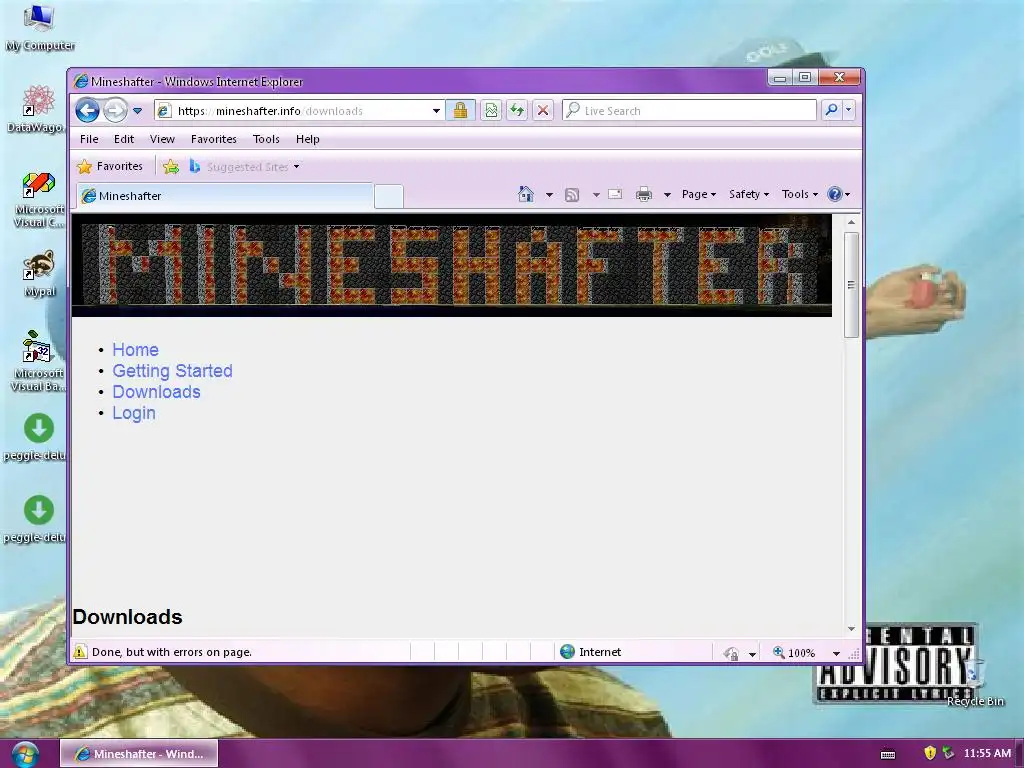Click the My Computer desktop icon
1024x768 pixels.
(x=39, y=27)
